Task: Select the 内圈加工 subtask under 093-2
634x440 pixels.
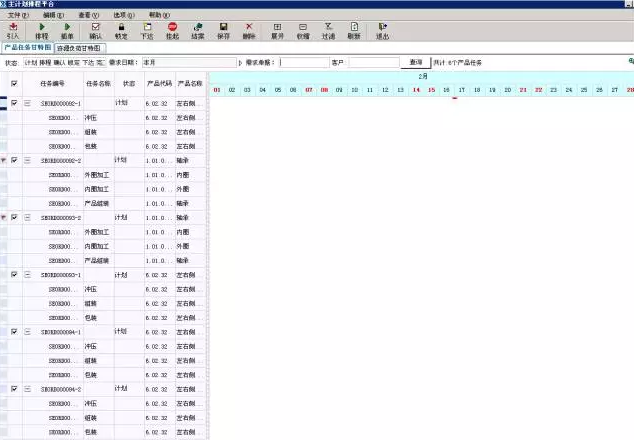Action: tap(97, 246)
